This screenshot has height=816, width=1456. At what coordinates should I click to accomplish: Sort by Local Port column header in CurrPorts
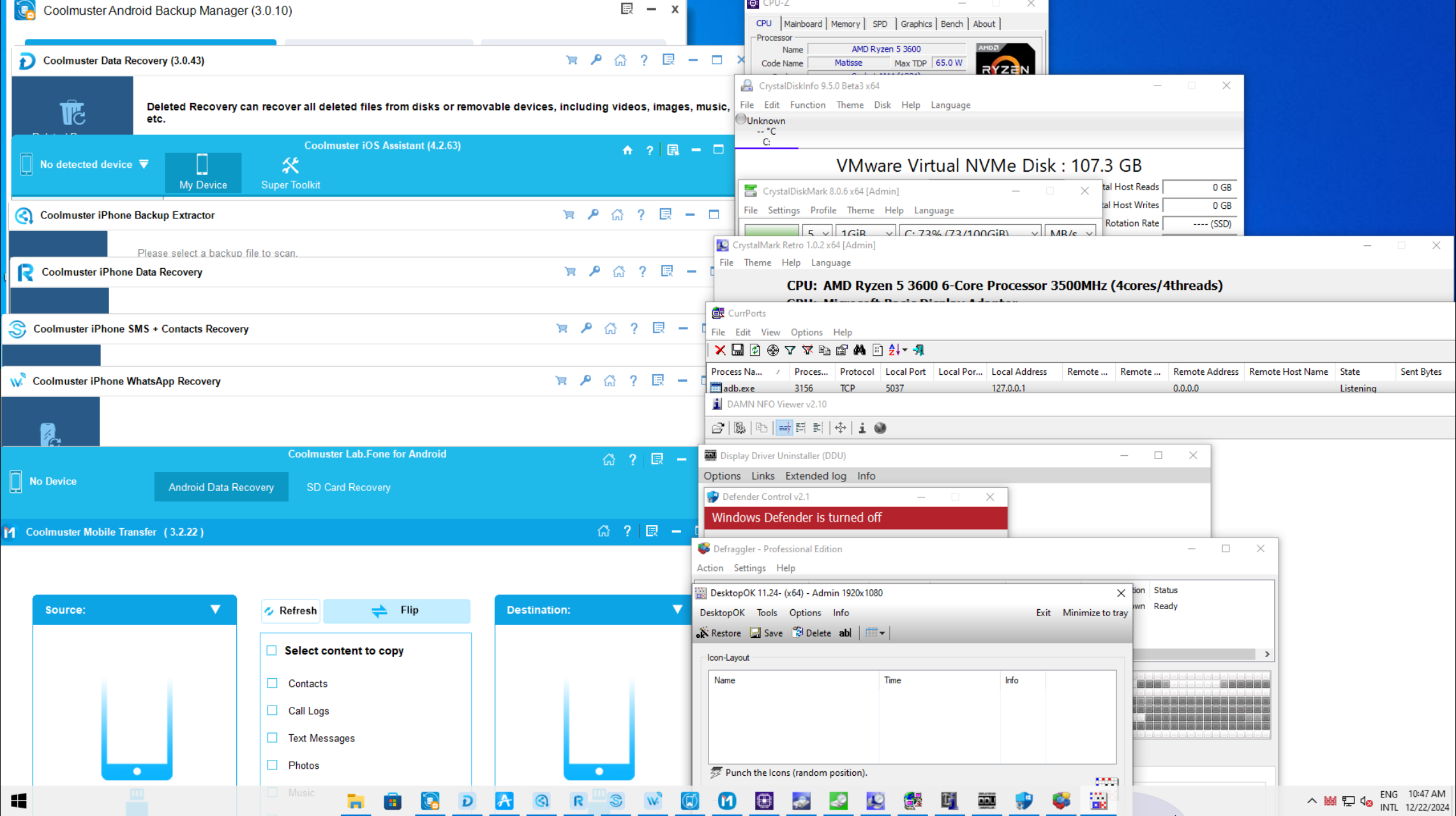tap(905, 372)
